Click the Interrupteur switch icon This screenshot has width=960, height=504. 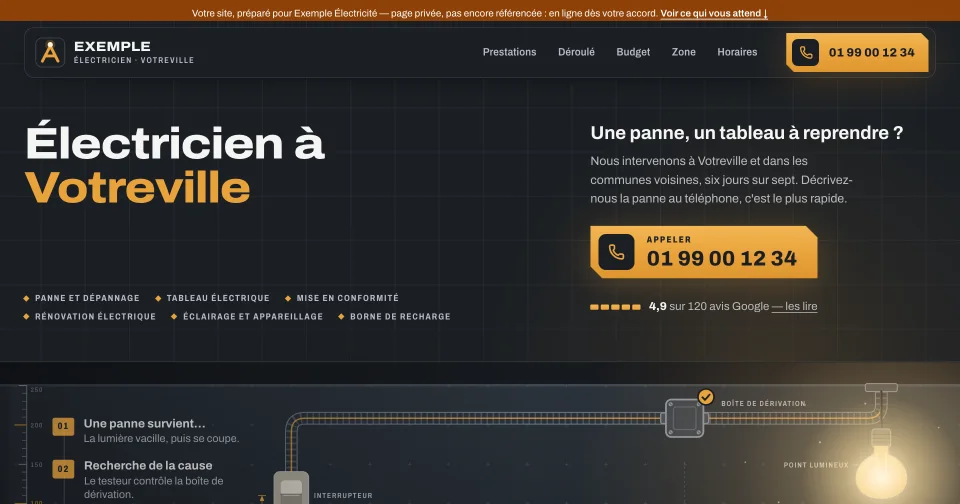tap(291, 488)
